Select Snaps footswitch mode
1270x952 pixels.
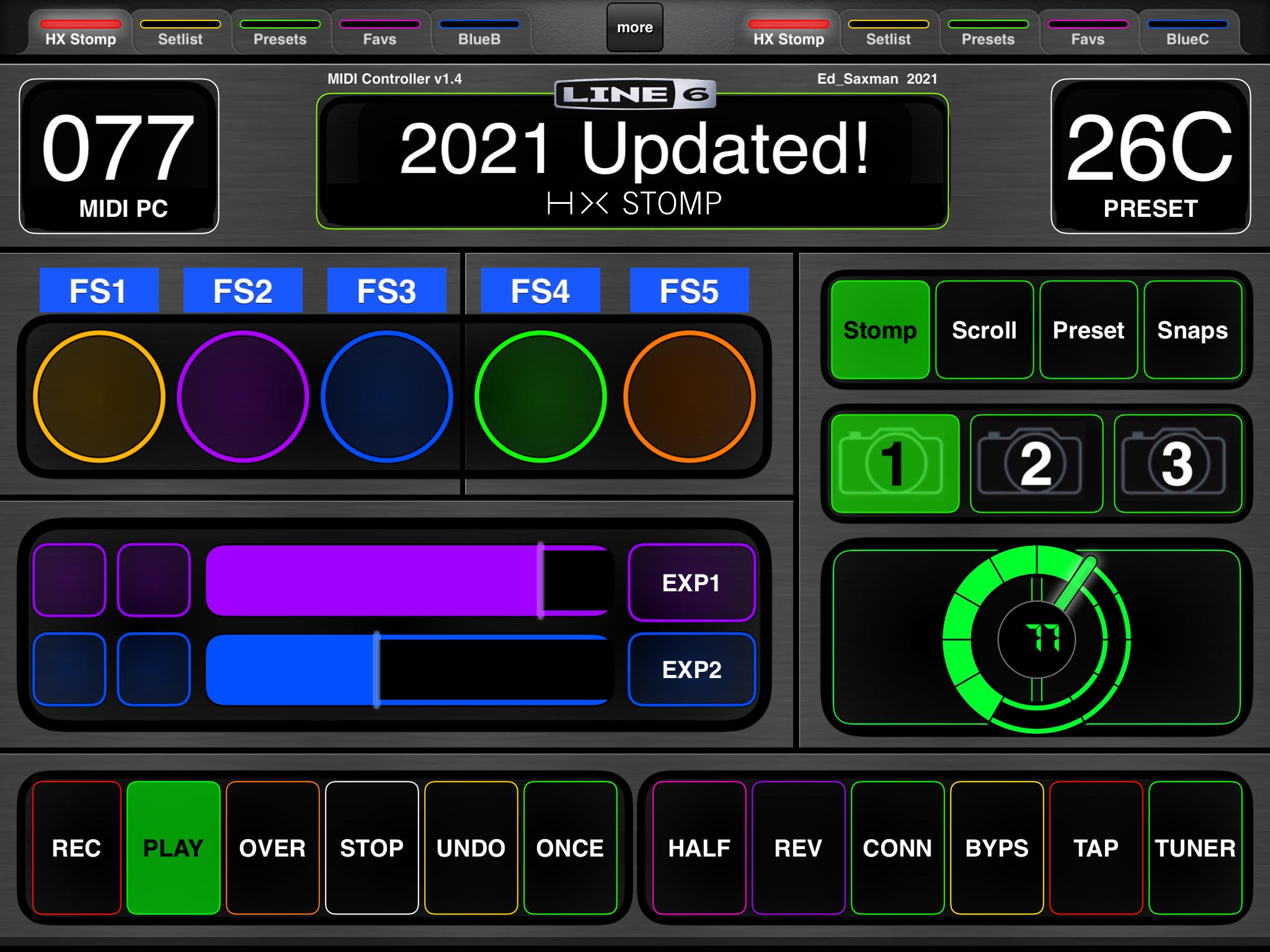(1193, 330)
